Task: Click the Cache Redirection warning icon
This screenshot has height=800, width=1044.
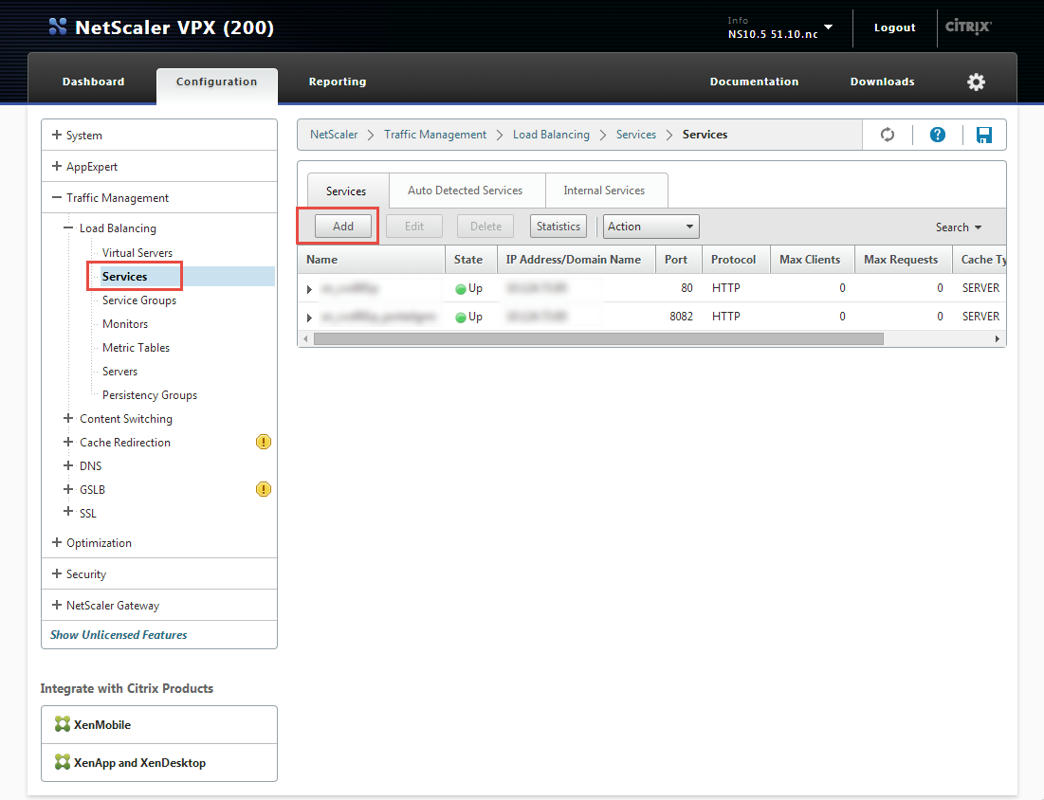Action: pyautogui.click(x=263, y=442)
